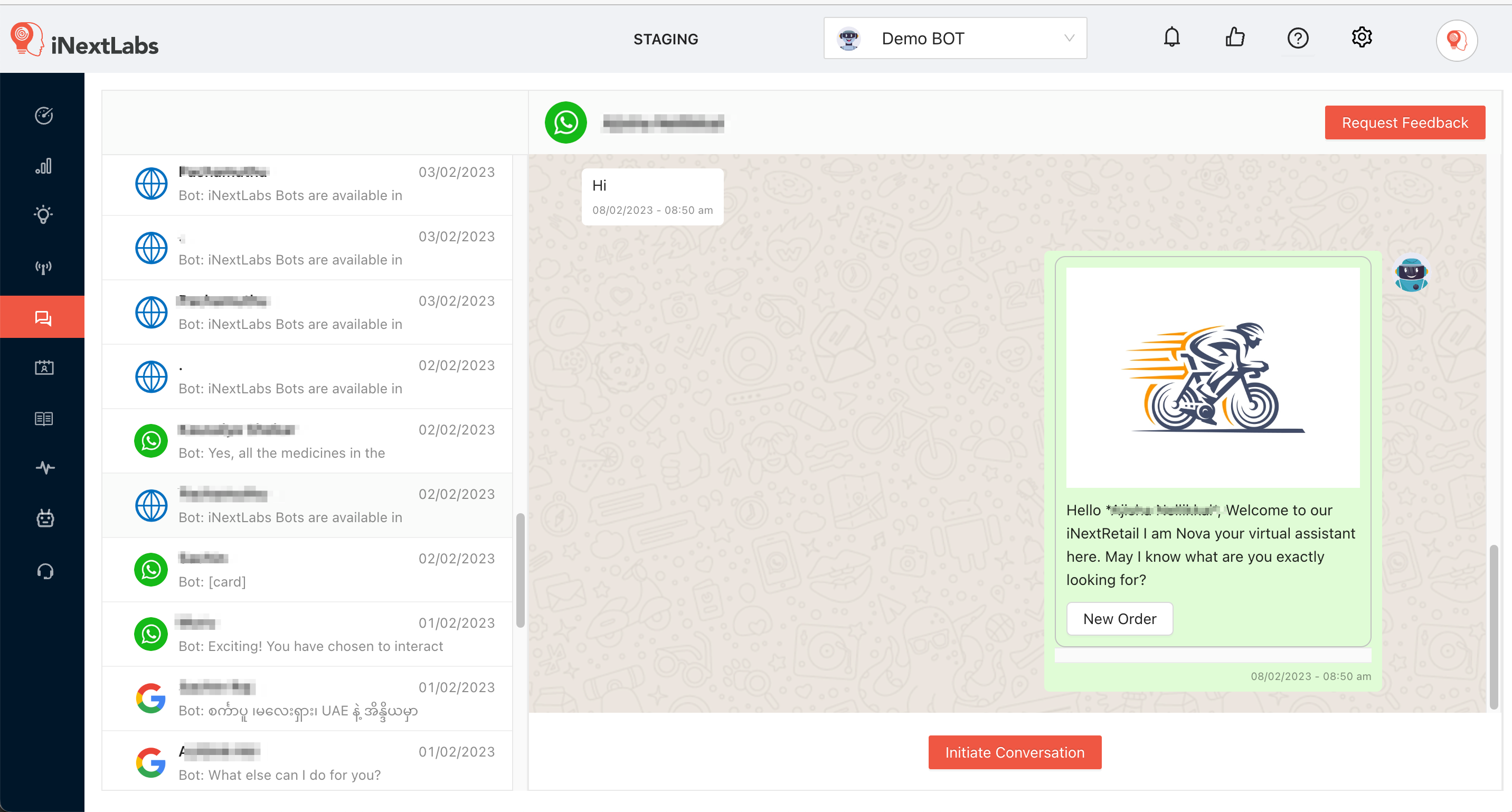Click the thumbs-up feedback icon
Screen dimensions: 1512x812
[1234, 37]
